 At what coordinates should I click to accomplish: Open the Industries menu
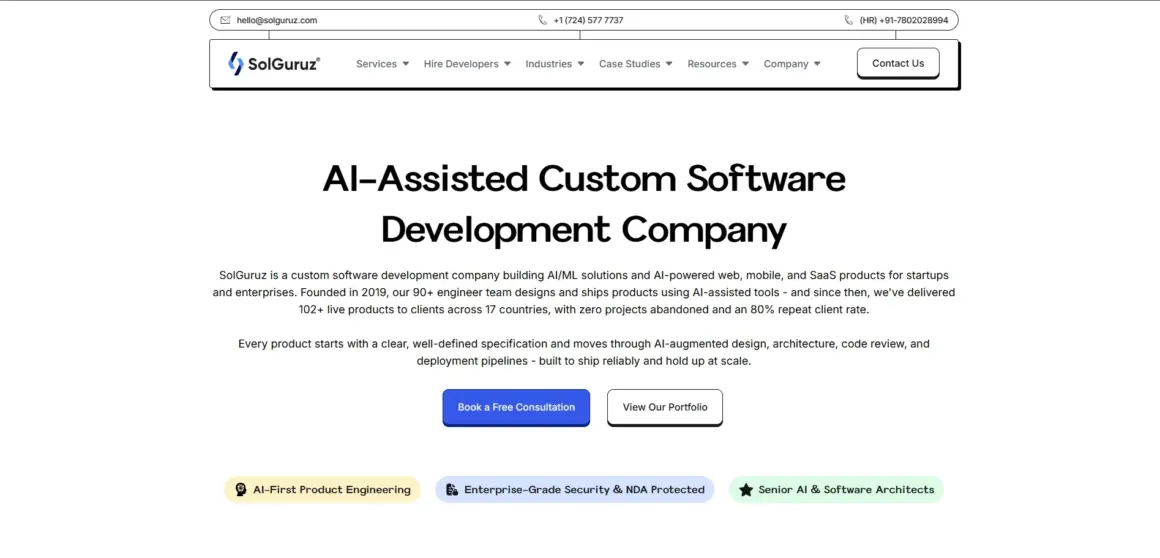coord(549,64)
